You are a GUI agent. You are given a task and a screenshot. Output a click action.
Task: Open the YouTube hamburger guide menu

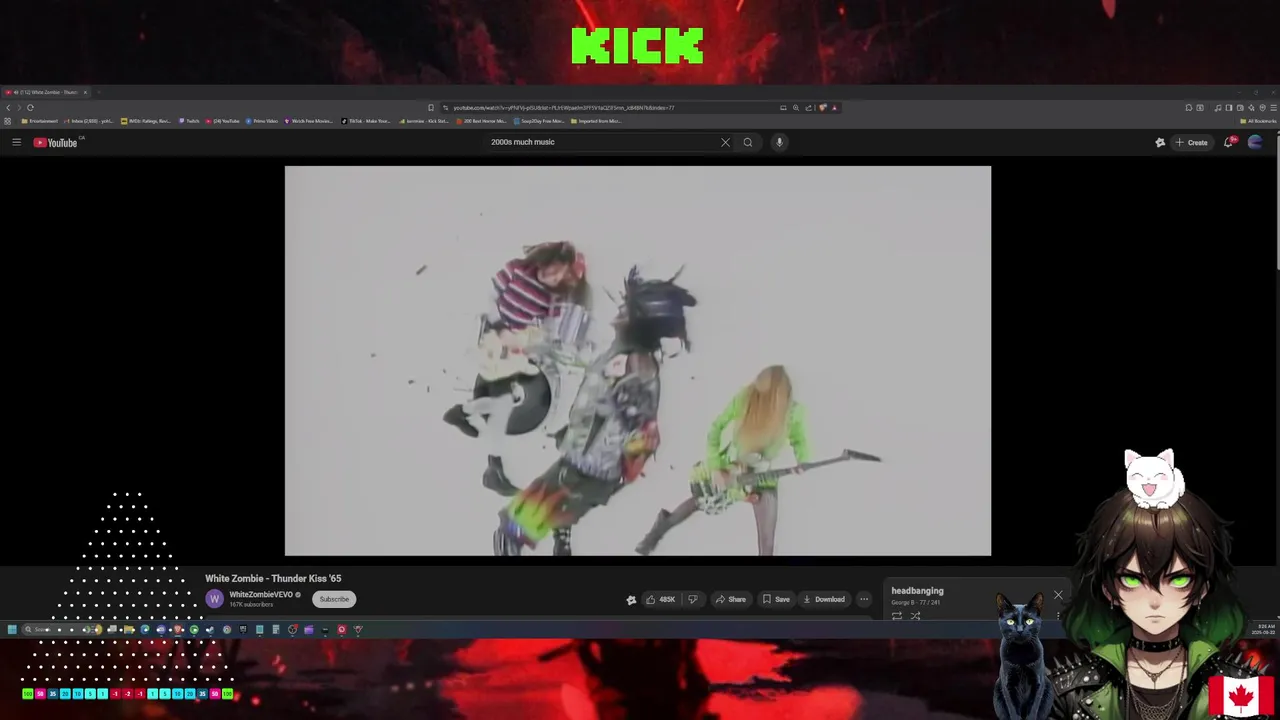point(16,142)
